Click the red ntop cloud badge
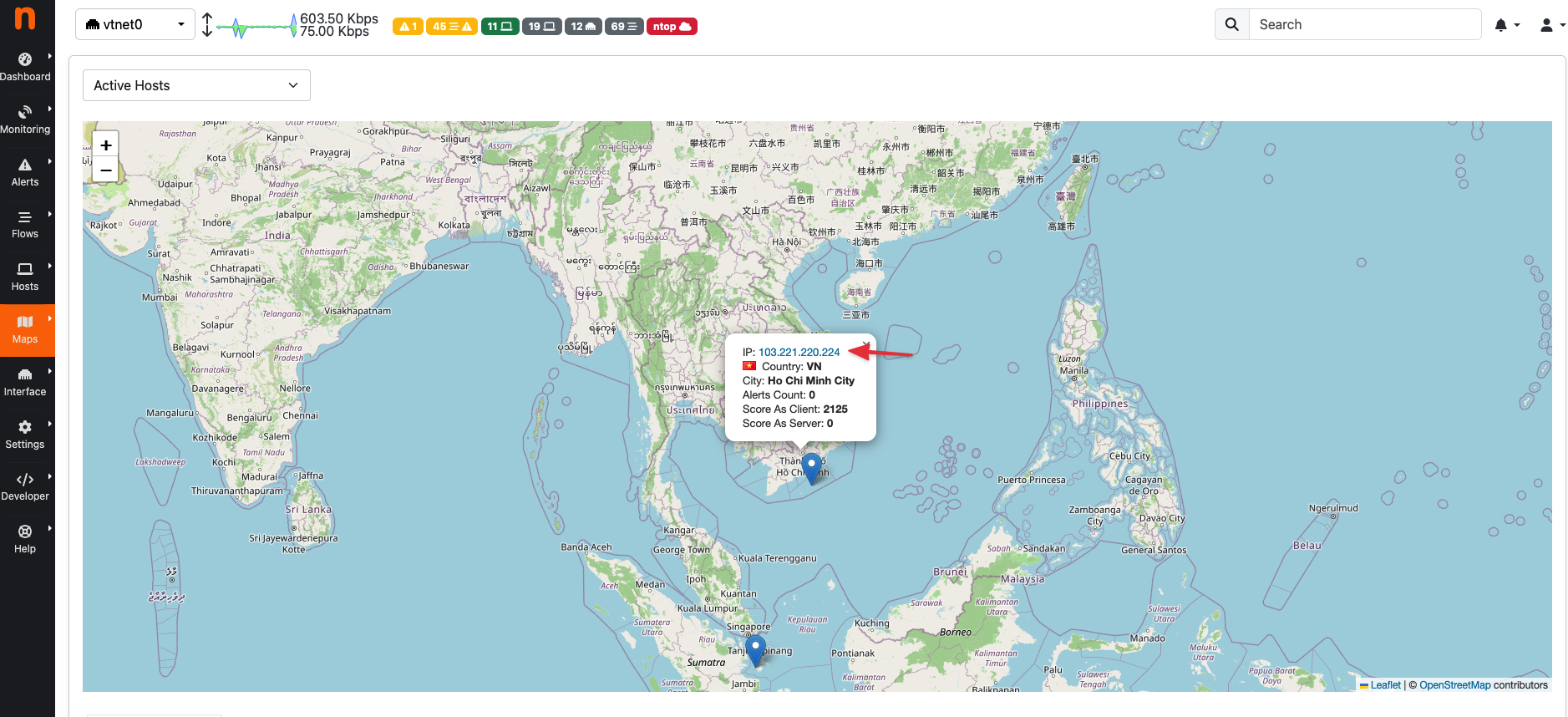 tap(672, 27)
